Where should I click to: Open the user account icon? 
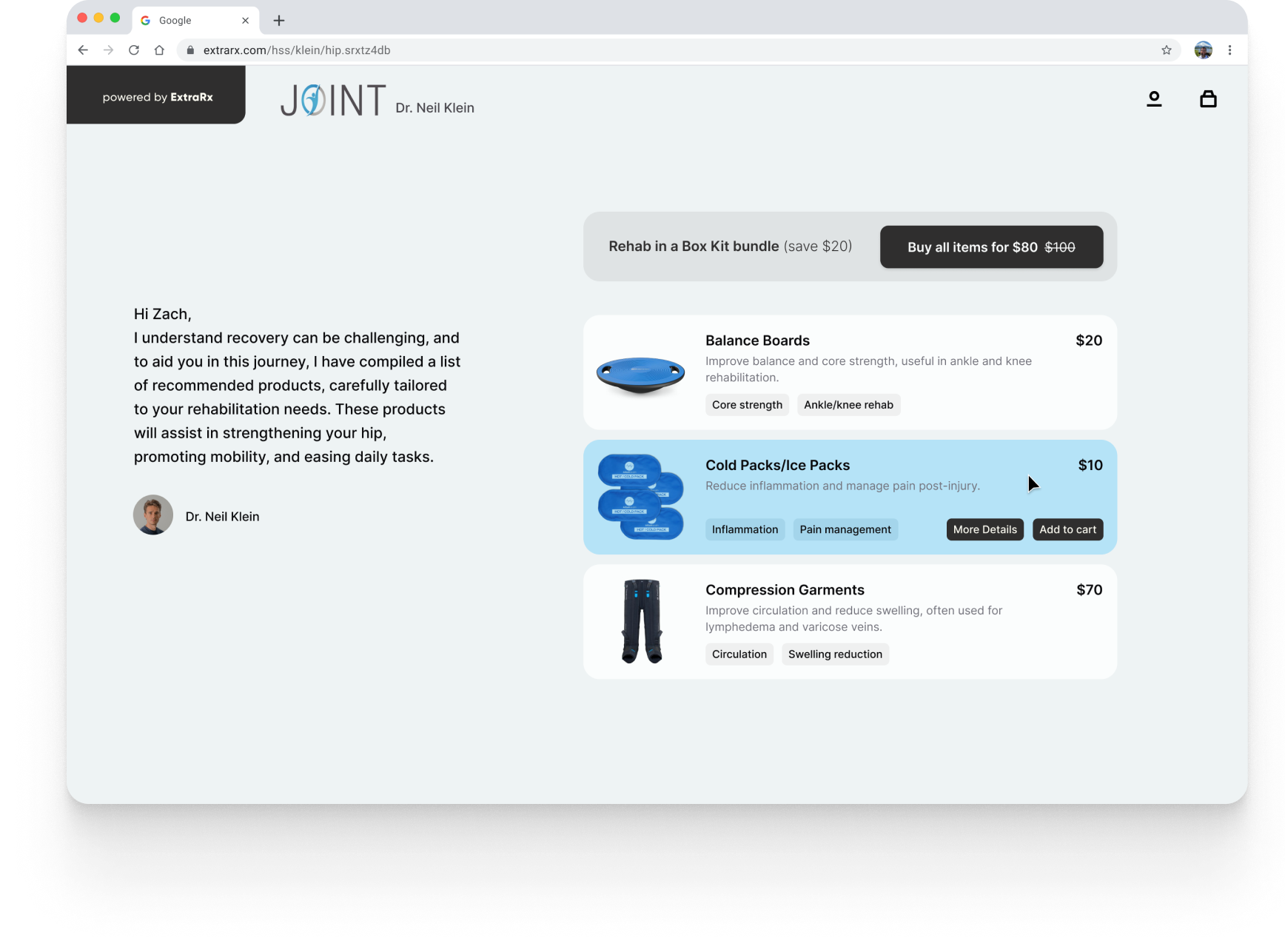click(1154, 98)
